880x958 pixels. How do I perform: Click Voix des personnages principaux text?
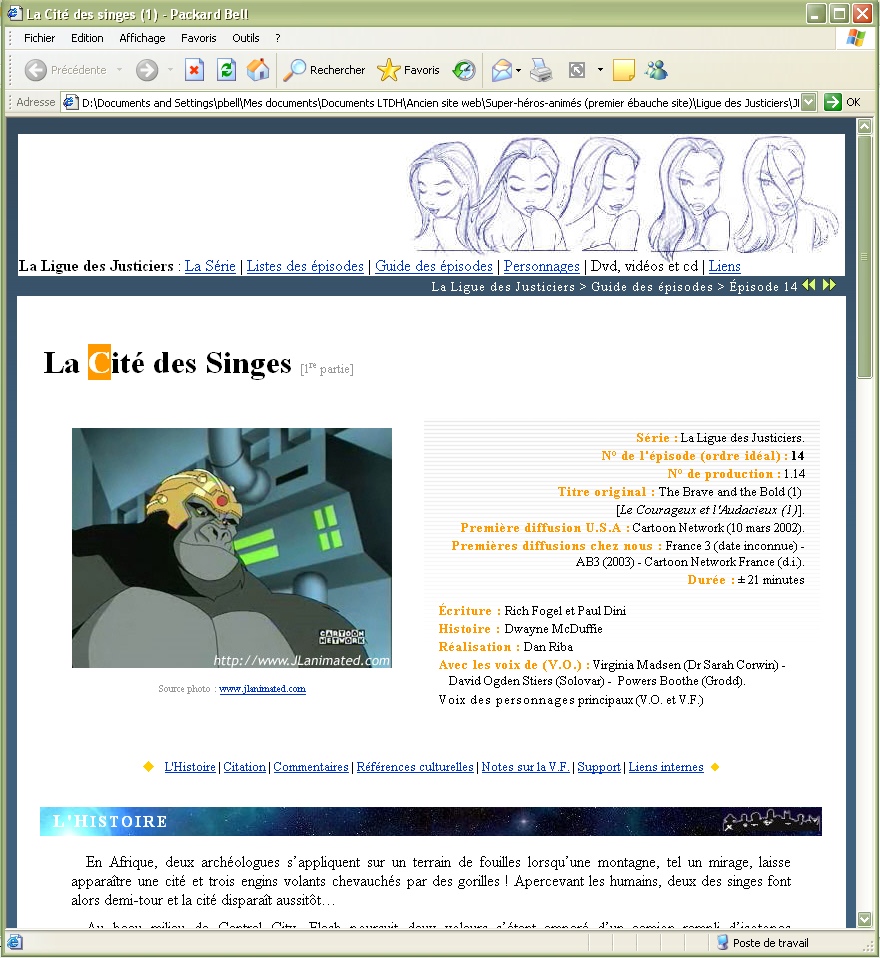point(571,700)
